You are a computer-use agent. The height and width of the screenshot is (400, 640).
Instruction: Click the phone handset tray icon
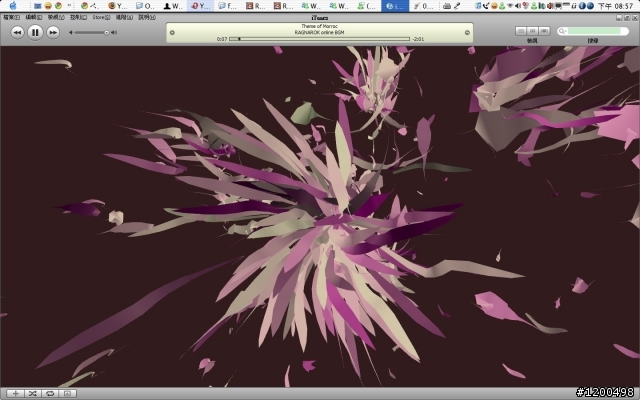point(486,6)
